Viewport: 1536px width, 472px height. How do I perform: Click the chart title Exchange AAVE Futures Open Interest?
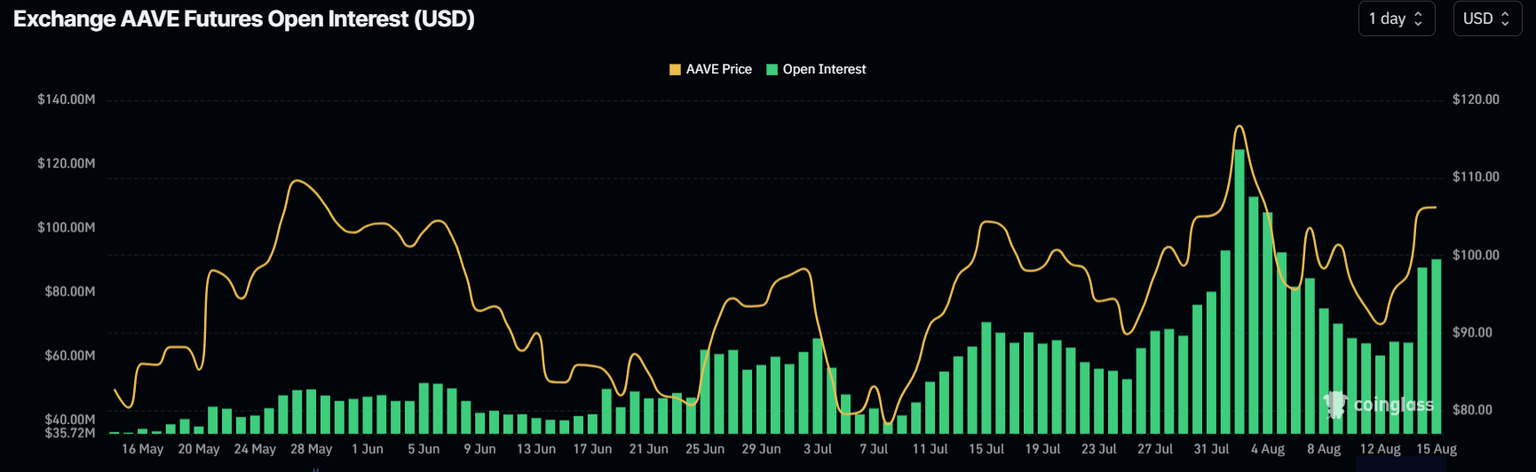243,19
